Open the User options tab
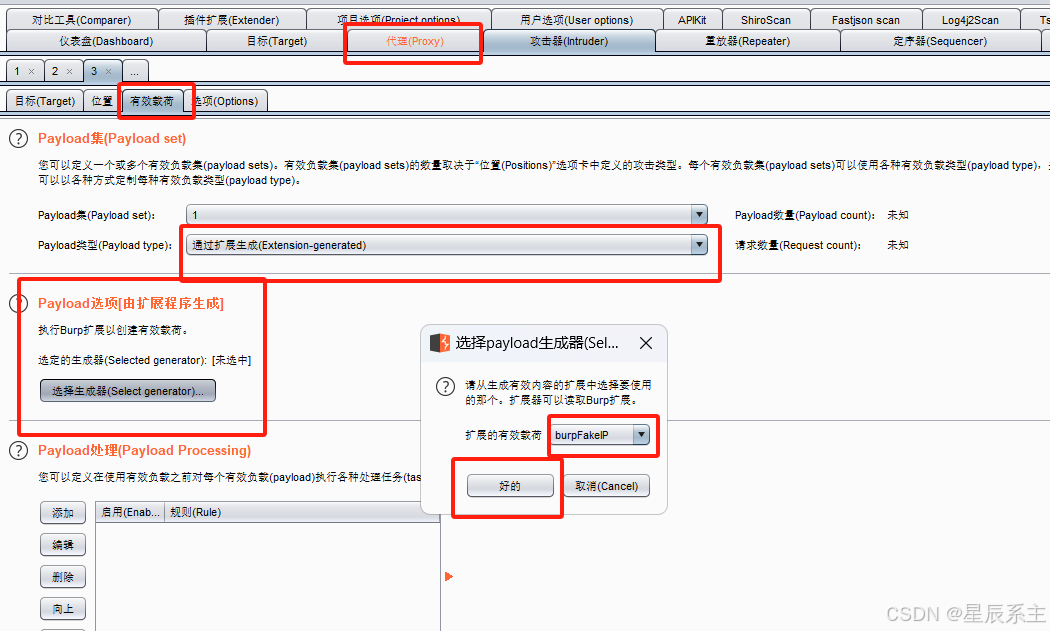The width and height of the screenshot is (1050, 631). tap(577, 20)
